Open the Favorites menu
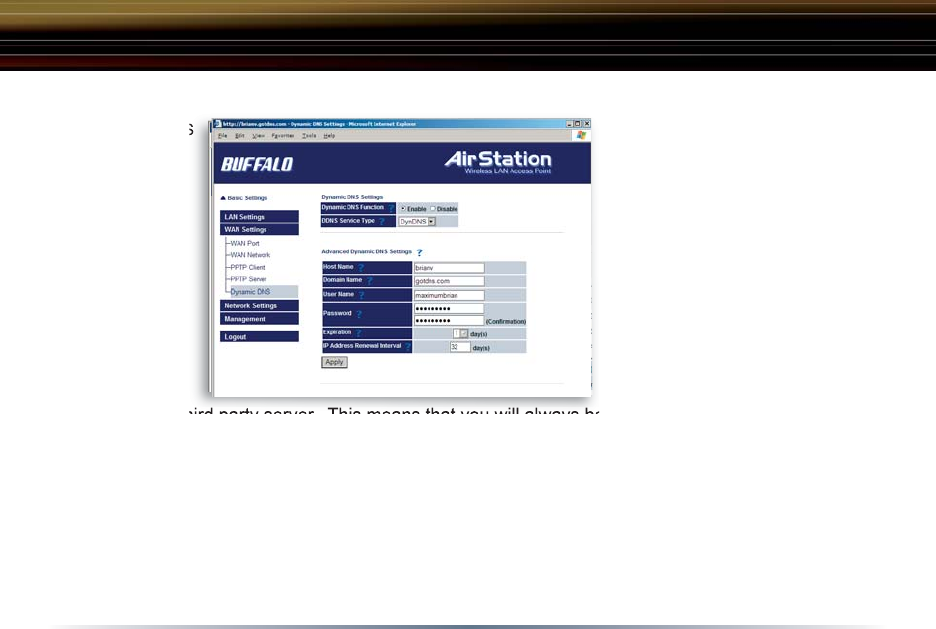936x629 pixels. (x=283, y=136)
